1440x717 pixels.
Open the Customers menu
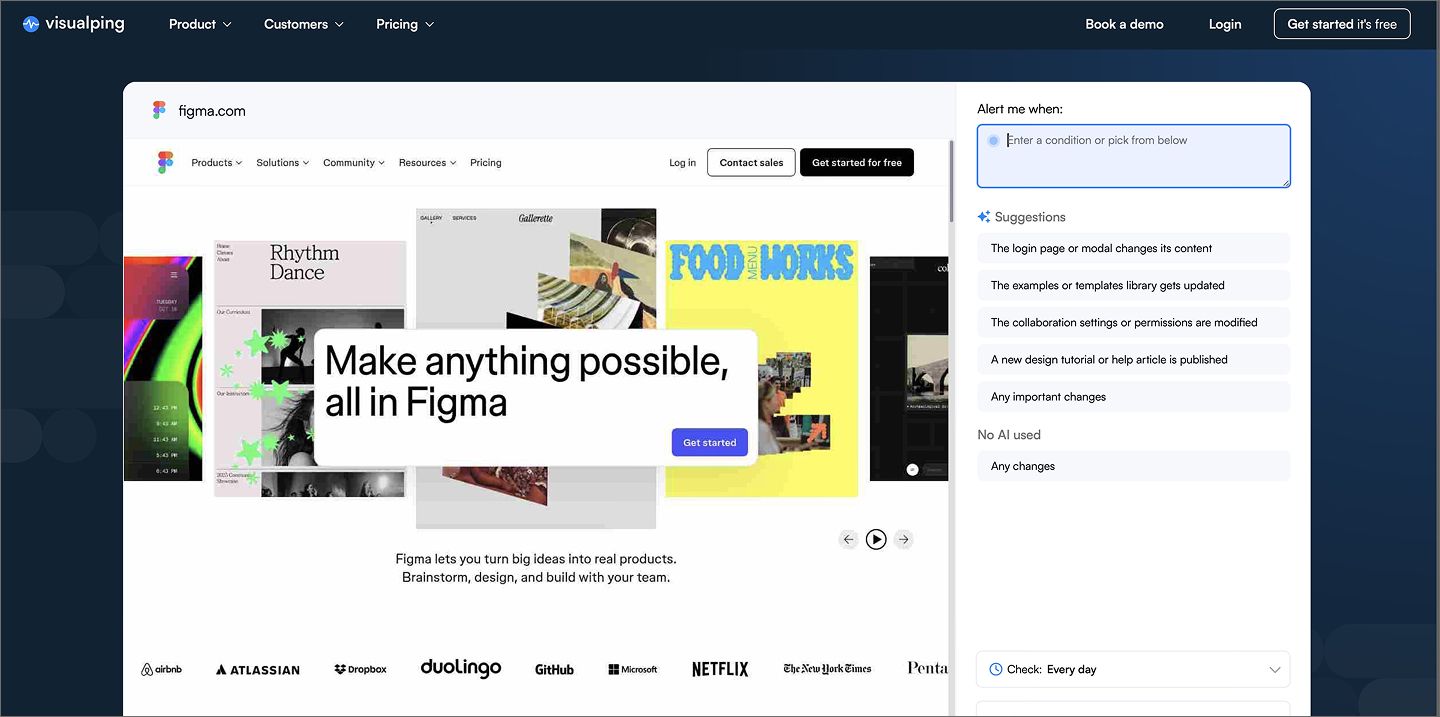[x=303, y=23]
